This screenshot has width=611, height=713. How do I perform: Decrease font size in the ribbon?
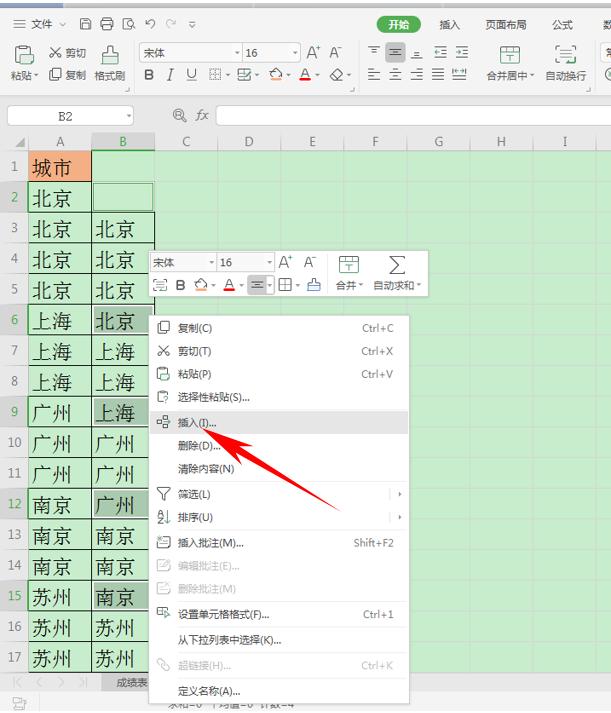pos(335,53)
